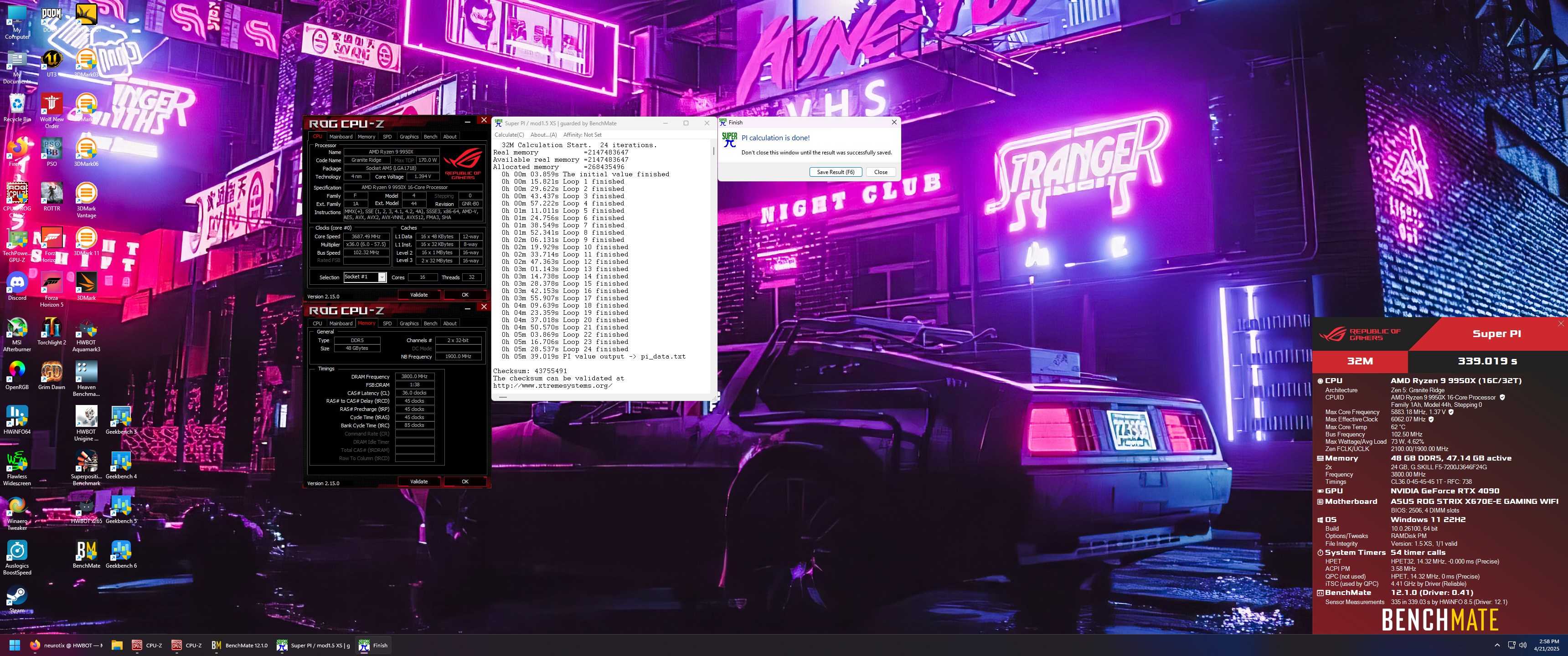Switch to Mainboard tab in upper CPU-Z window
Screen dimensions: 1568x656
pyautogui.click(x=341, y=136)
